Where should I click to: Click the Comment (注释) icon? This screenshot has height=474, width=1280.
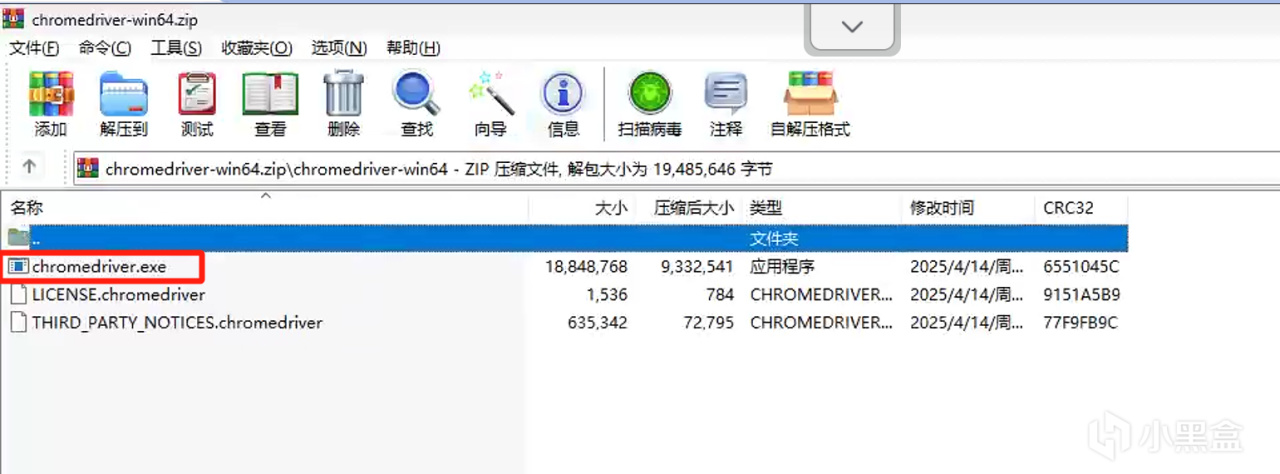(726, 94)
